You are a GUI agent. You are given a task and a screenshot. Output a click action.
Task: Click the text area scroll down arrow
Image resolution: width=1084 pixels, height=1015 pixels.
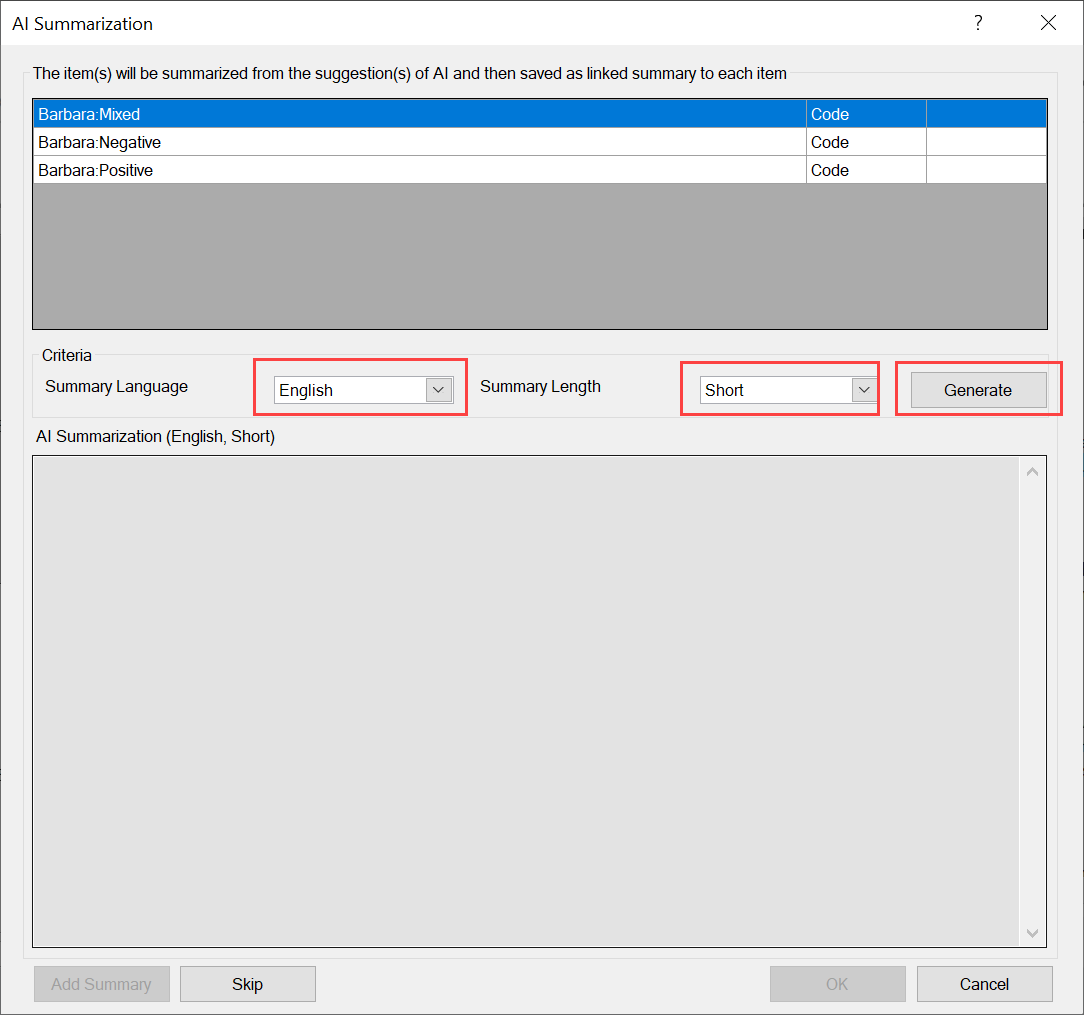1033,933
